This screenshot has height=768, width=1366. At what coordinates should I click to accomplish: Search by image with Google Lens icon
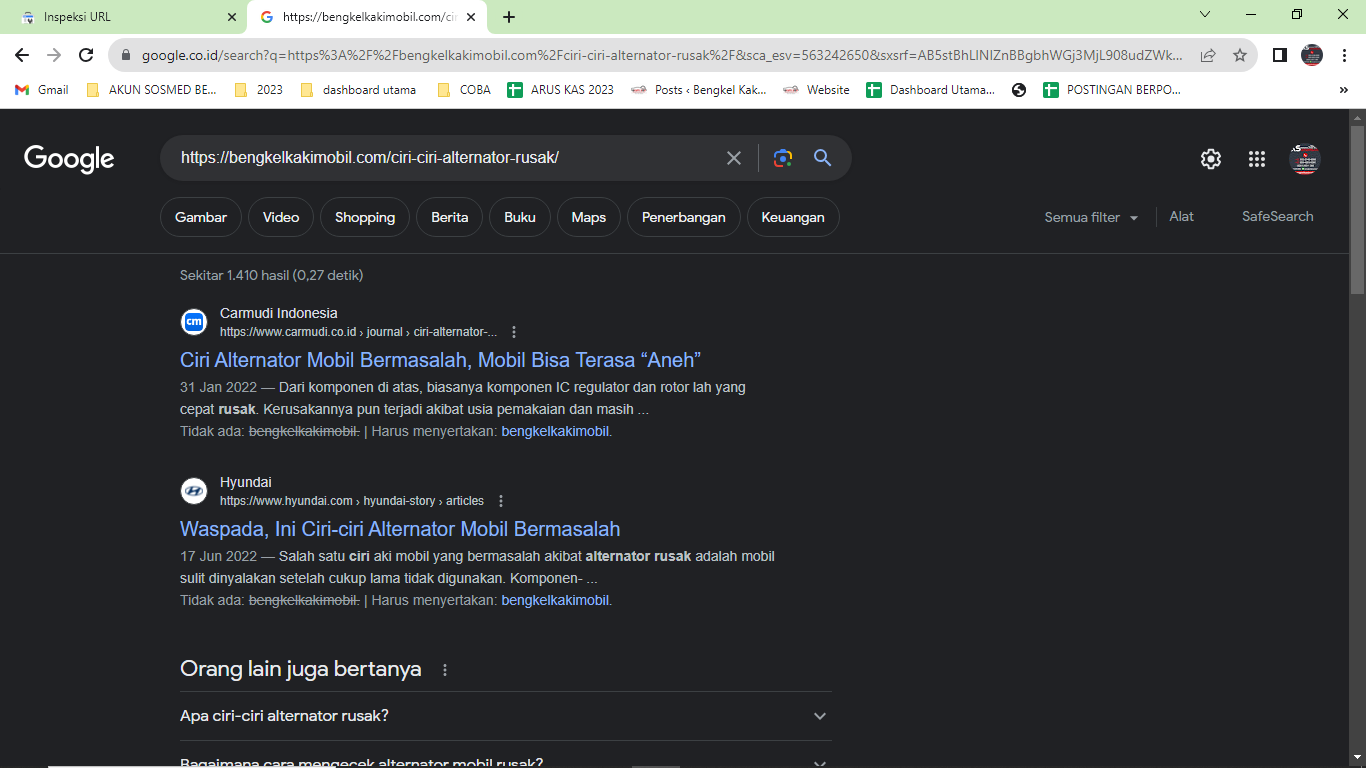782,158
